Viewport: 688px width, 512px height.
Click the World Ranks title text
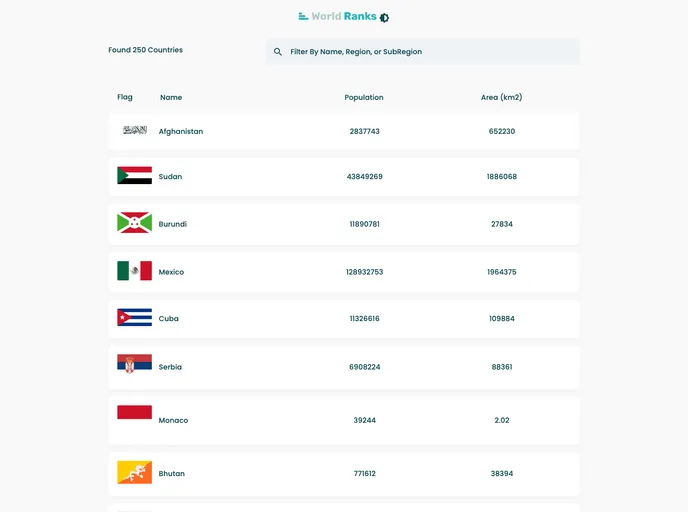click(344, 16)
